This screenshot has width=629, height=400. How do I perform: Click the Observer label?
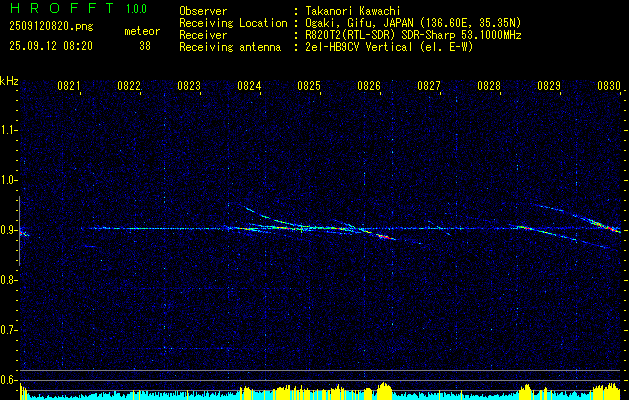click(x=203, y=11)
